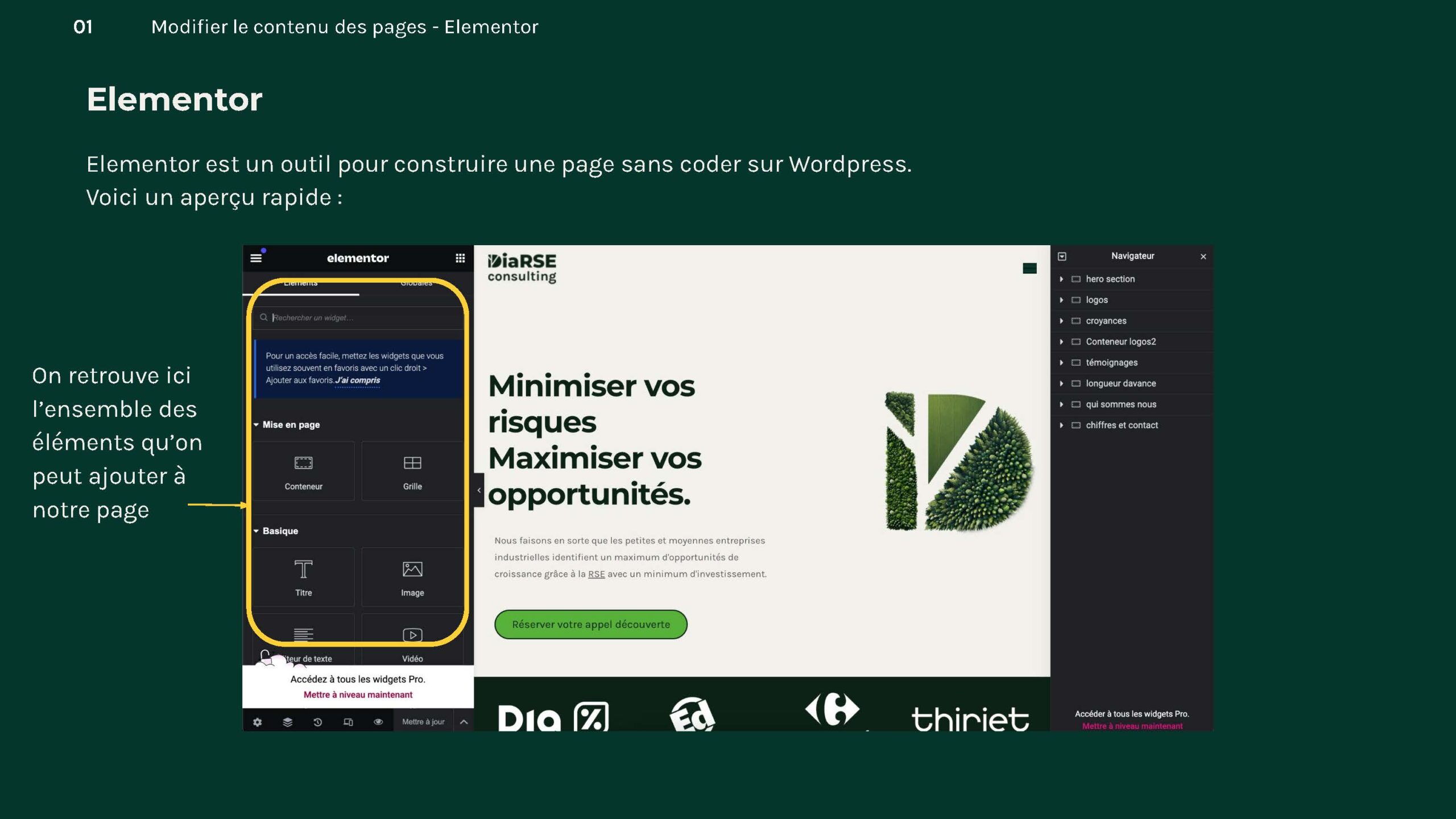The width and height of the screenshot is (1456, 819).
Task: Click Réserver votre appel découverte button
Action: 591,624
